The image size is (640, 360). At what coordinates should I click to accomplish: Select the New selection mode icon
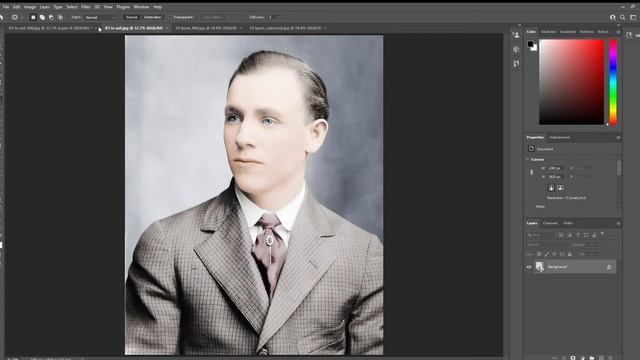(33, 18)
